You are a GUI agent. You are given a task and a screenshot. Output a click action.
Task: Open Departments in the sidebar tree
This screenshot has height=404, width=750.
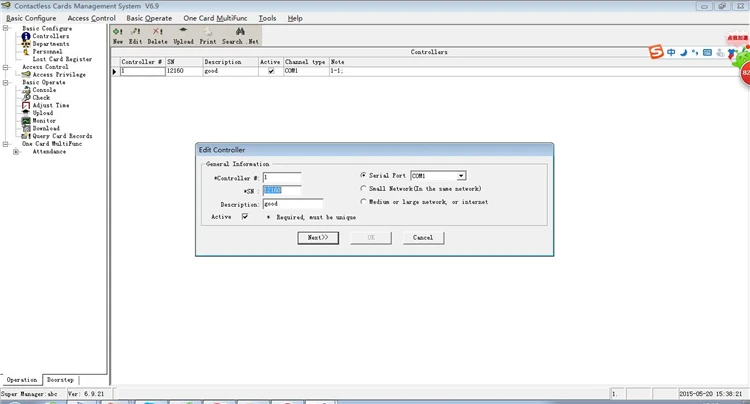51,44
